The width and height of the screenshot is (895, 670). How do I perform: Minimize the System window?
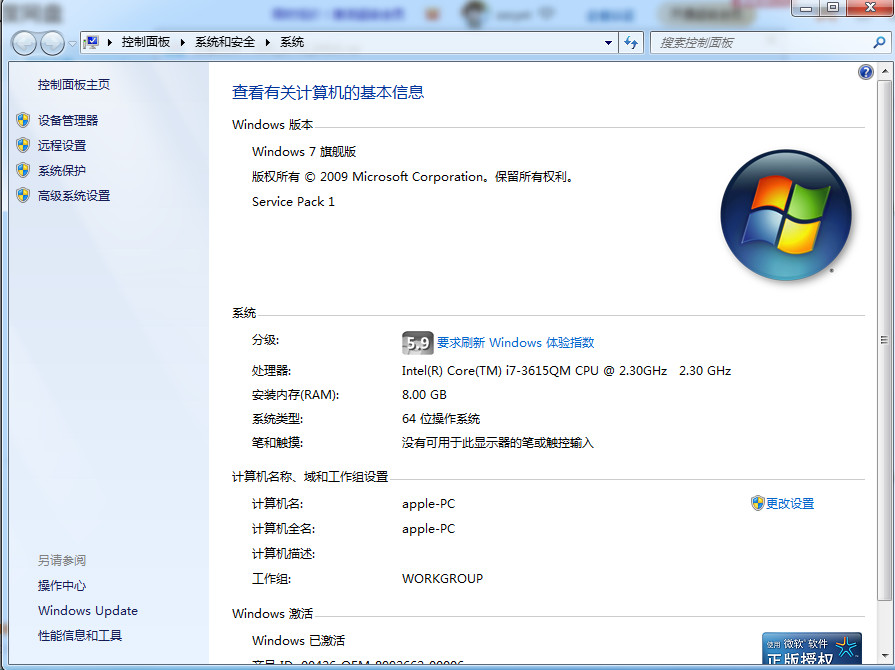click(806, 7)
